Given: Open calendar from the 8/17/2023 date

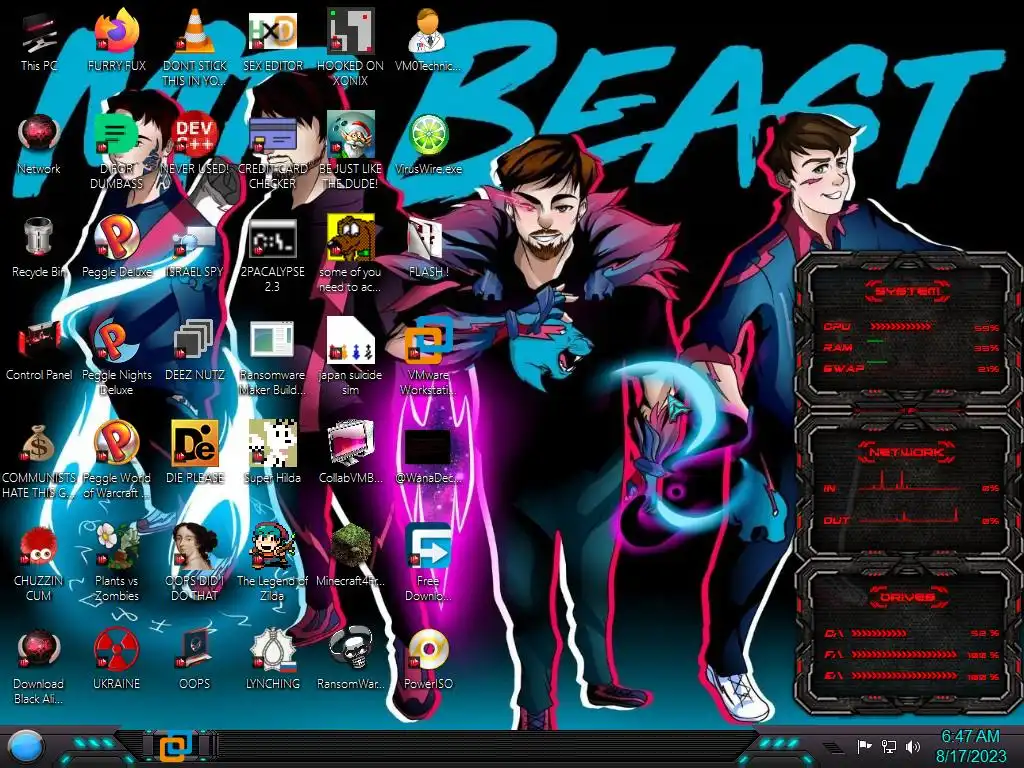Looking at the screenshot, I should tap(970, 756).
